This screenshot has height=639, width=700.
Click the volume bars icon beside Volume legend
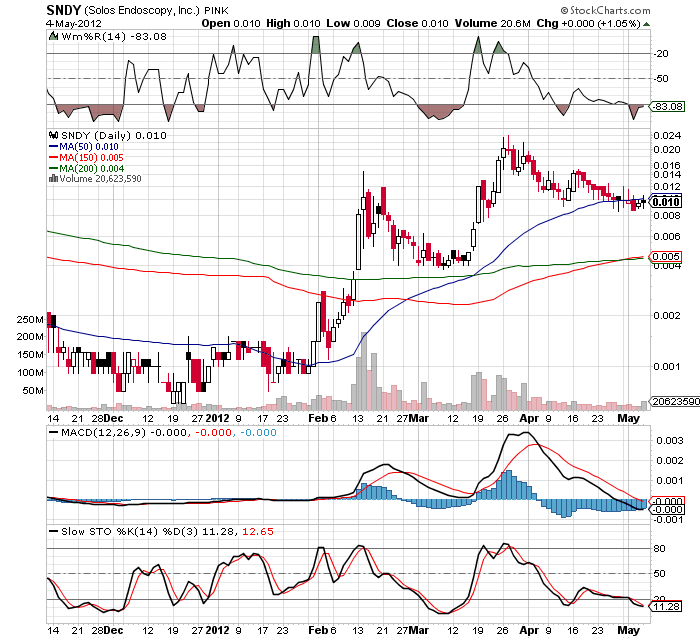[54, 179]
